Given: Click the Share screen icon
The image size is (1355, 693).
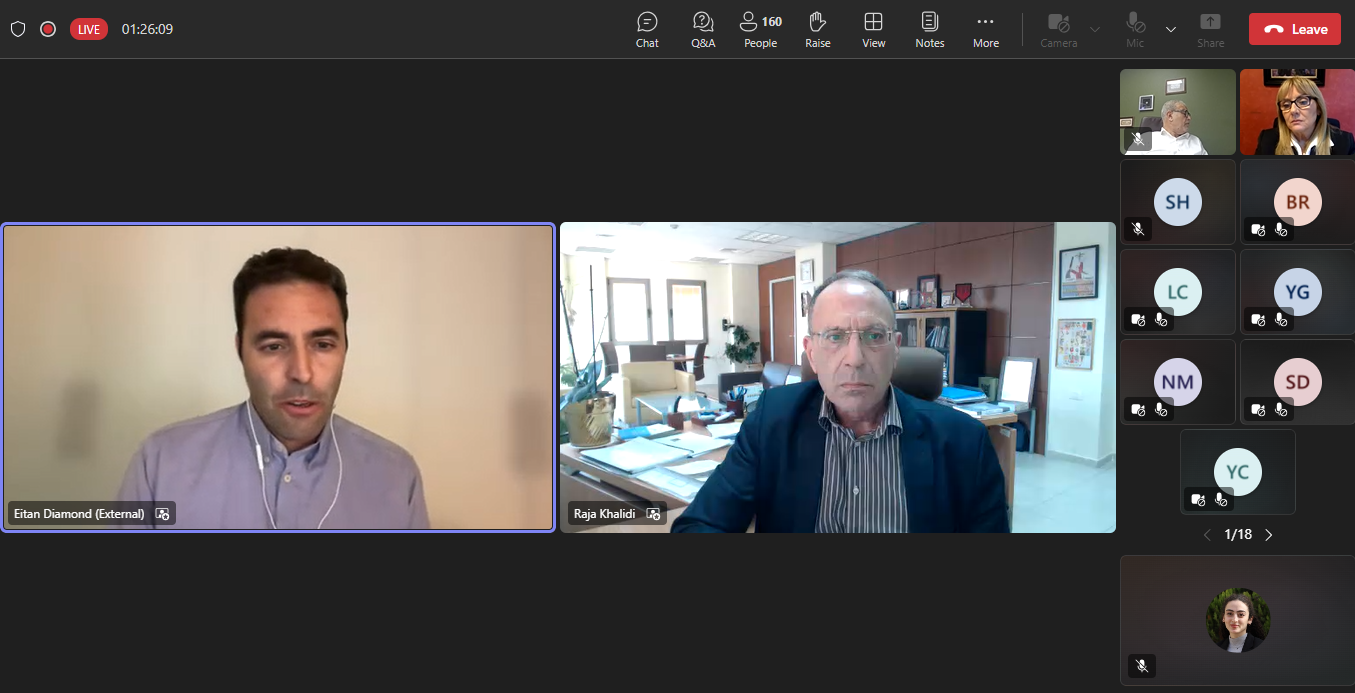Looking at the screenshot, I should tap(1210, 29).
